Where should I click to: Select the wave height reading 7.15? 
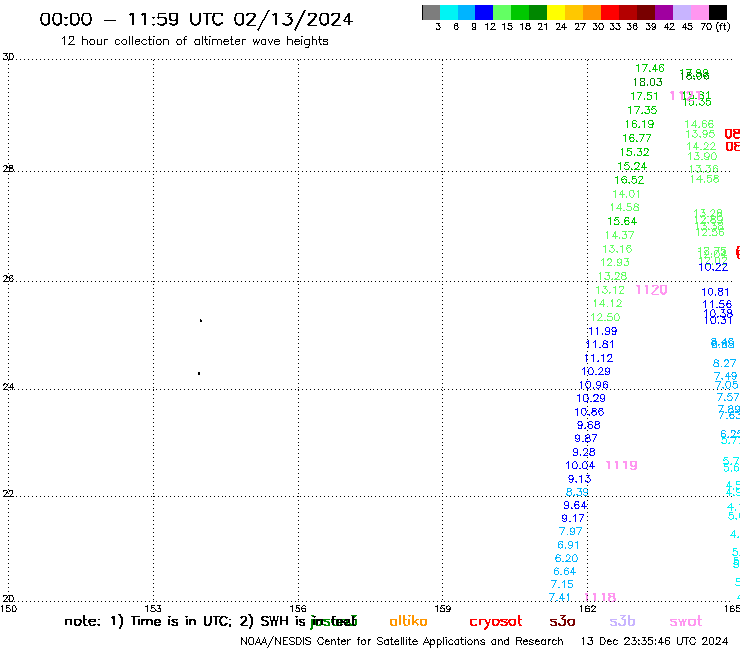[562, 584]
